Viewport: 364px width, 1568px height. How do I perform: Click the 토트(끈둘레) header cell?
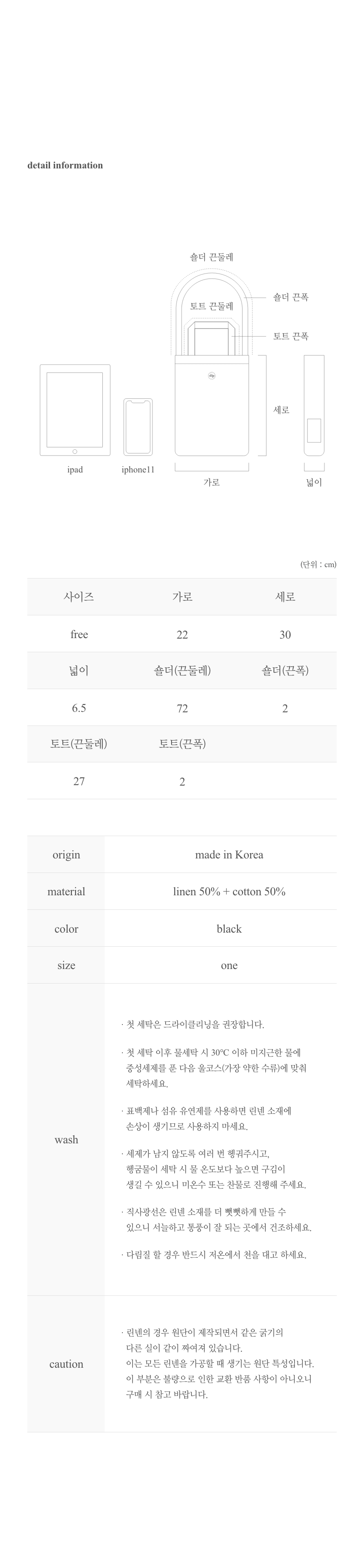click(x=79, y=744)
